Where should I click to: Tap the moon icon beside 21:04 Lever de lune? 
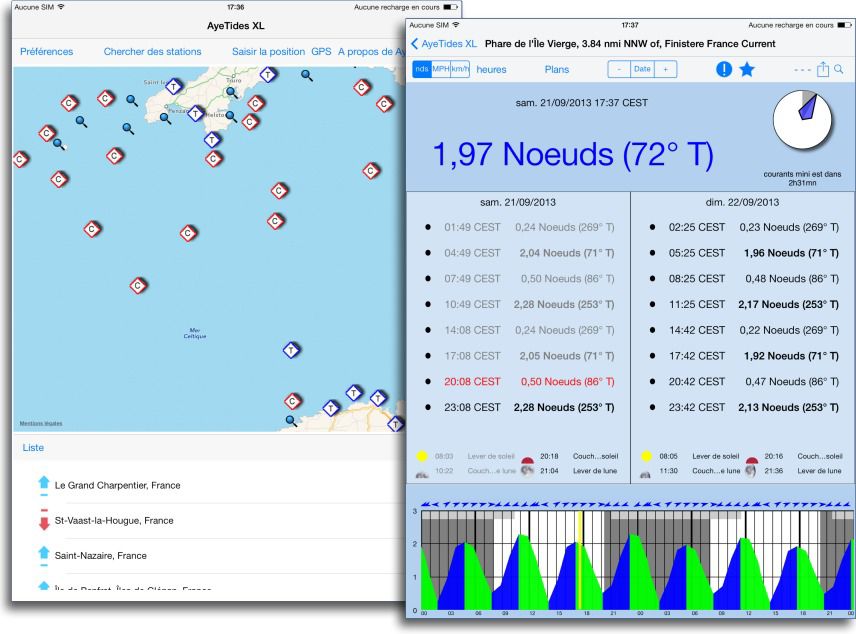point(527,470)
